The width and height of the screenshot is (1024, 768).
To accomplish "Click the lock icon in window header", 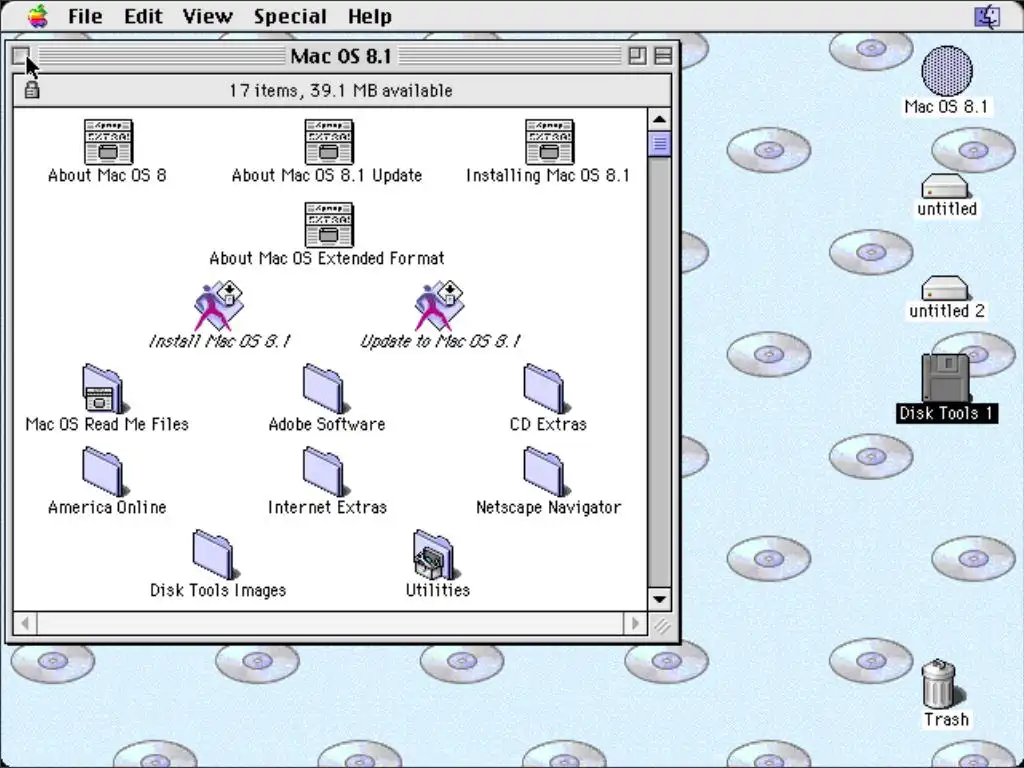I will [31, 90].
